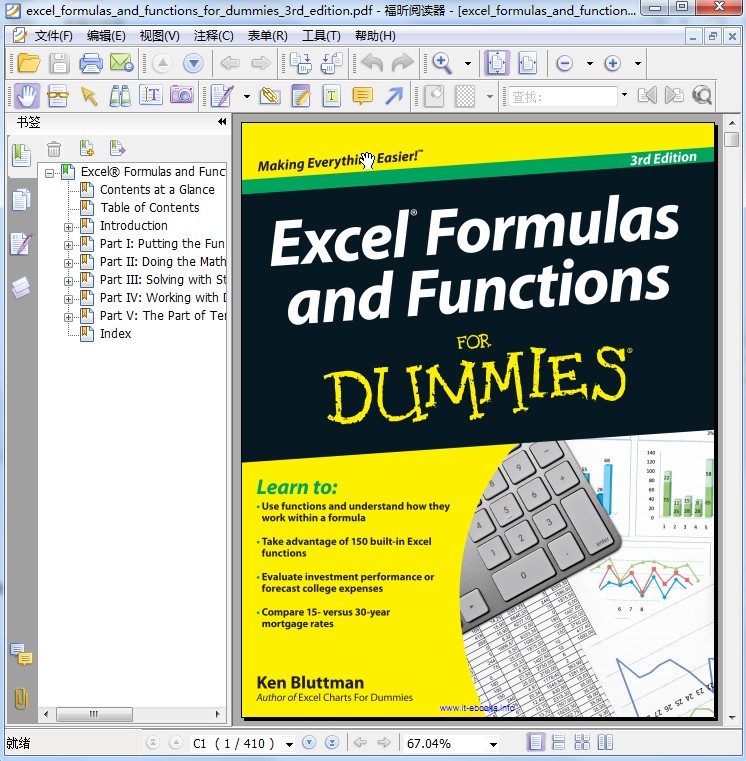
Task: Activate the Snapshot camera tool
Action: point(182,95)
